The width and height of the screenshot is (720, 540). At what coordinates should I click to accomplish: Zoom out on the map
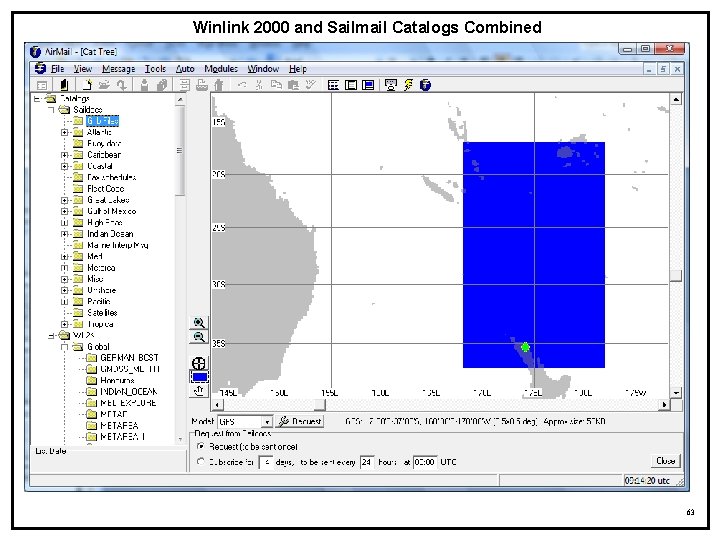tap(199, 338)
